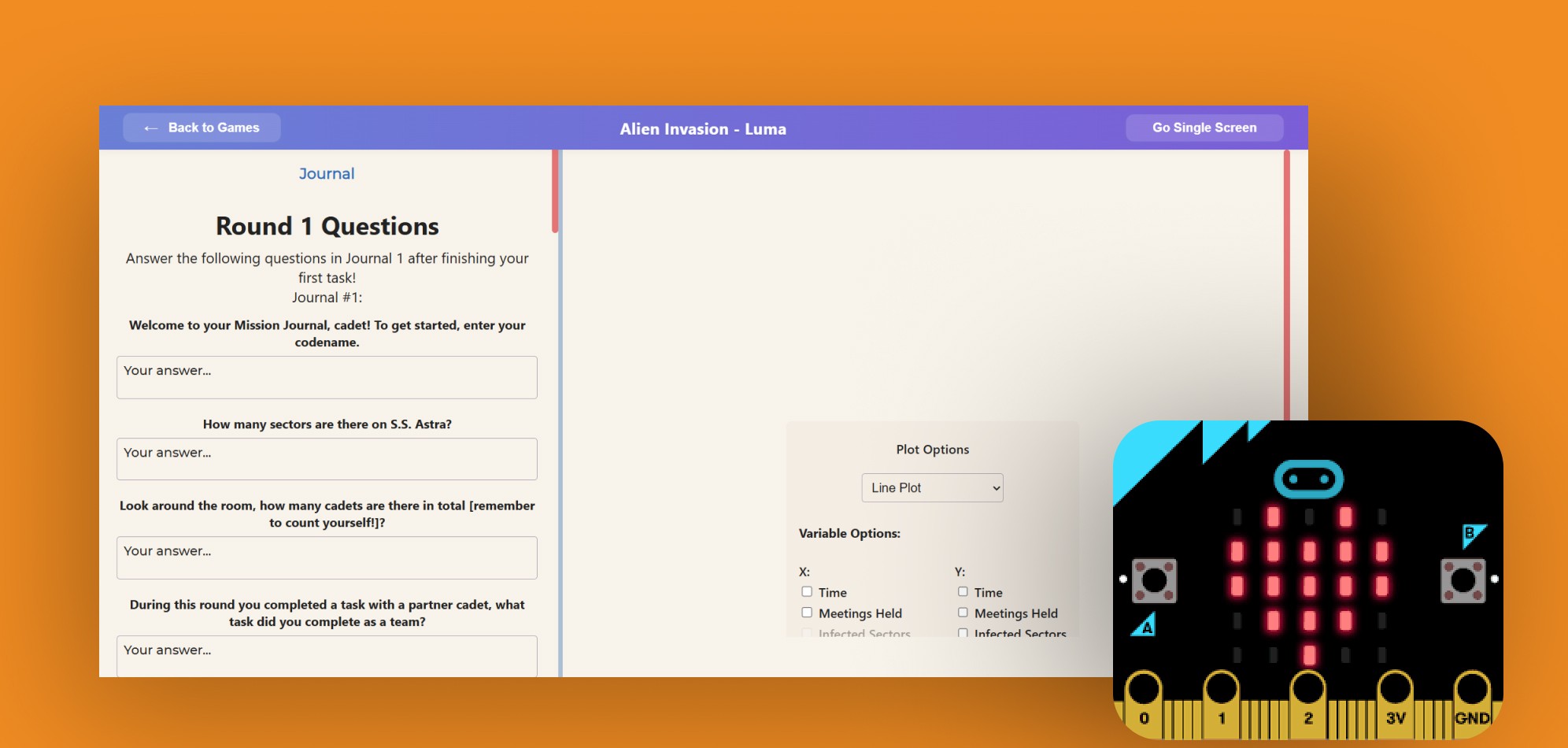Click micro:bit button B
Image resolution: width=1568 pixels, height=748 pixels.
click(1463, 581)
